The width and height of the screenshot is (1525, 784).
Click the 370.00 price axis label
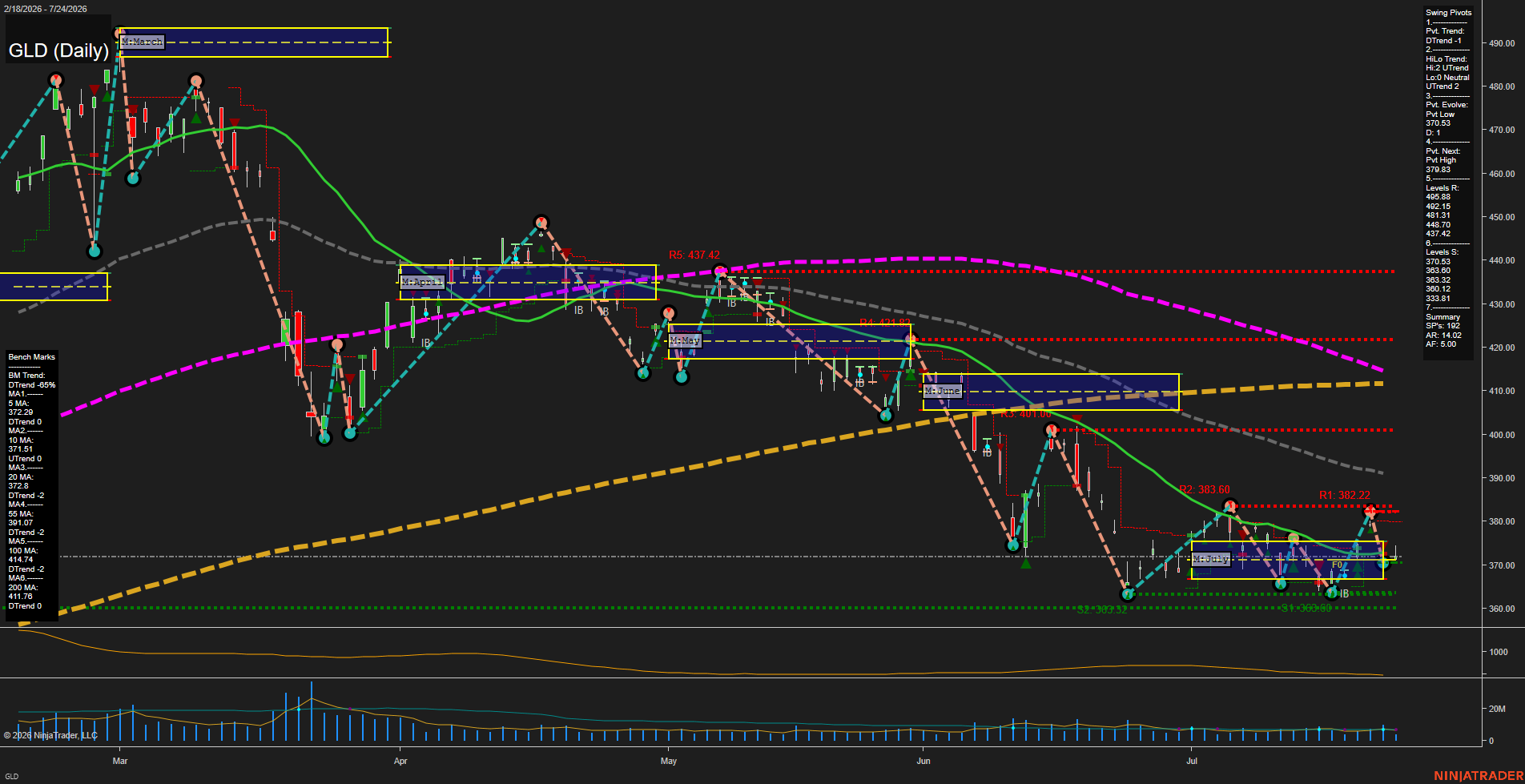tap(1502, 565)
